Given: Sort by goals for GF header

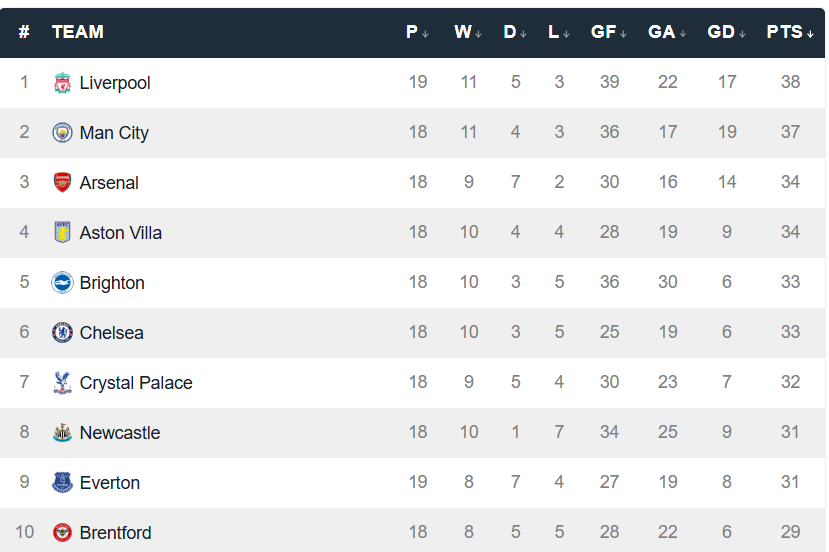Looking at the screenshot, I should coord(608,32).
